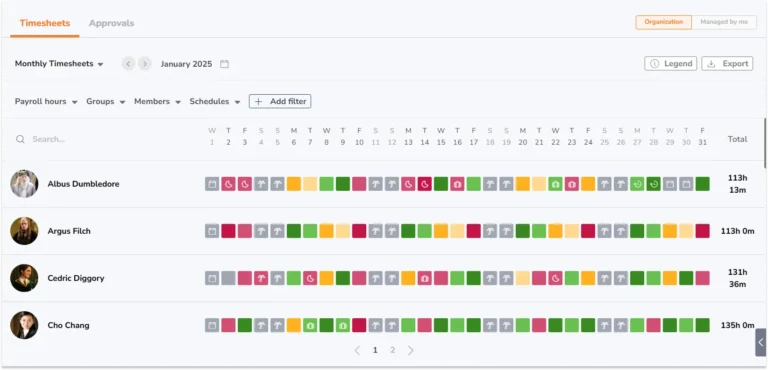Open Albus Dumbledore's avatar
Image resolution: width=768 pixels, height=370 pixels.
coord(24,184)
